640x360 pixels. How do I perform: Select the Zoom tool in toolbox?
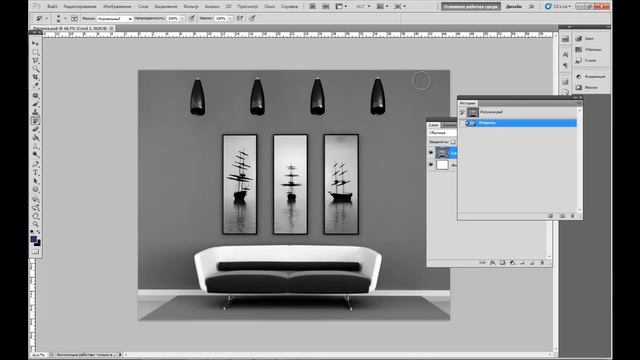pyautogui.click(x=36, y=224)
